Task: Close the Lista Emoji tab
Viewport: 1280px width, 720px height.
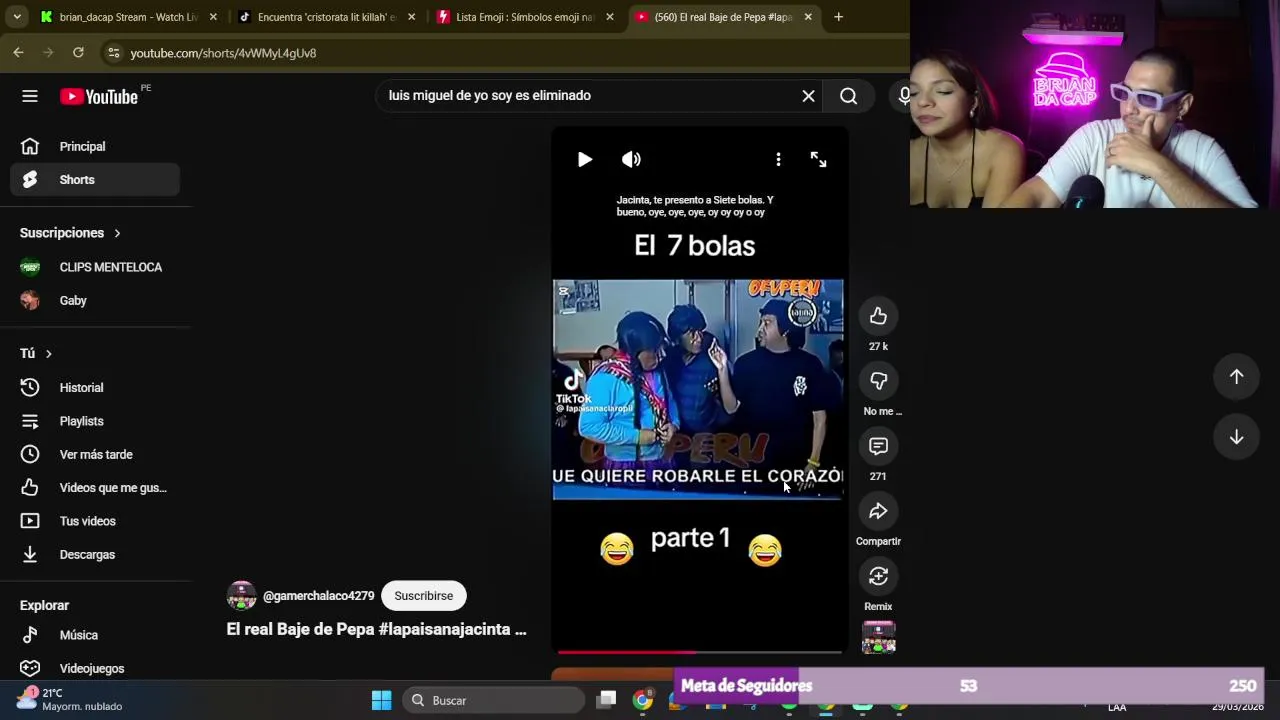Action: (609, 17)
